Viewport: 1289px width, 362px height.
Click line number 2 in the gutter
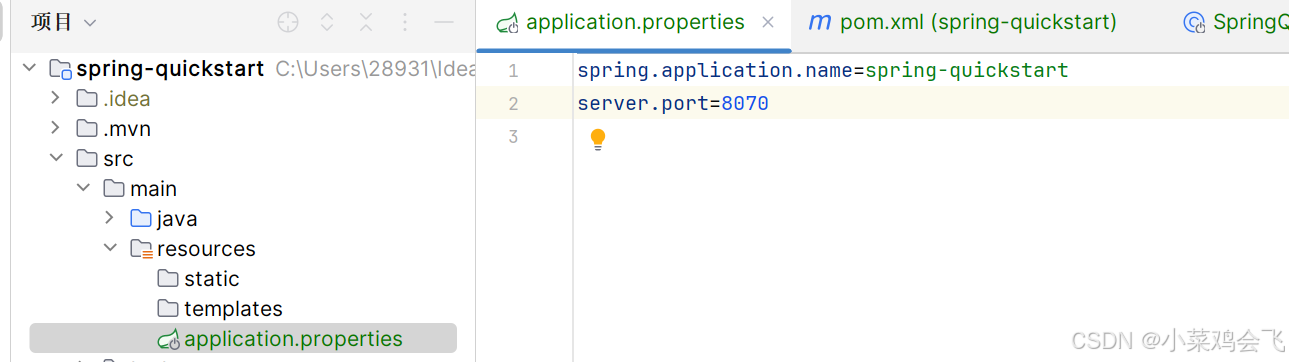tap(513, 103)
